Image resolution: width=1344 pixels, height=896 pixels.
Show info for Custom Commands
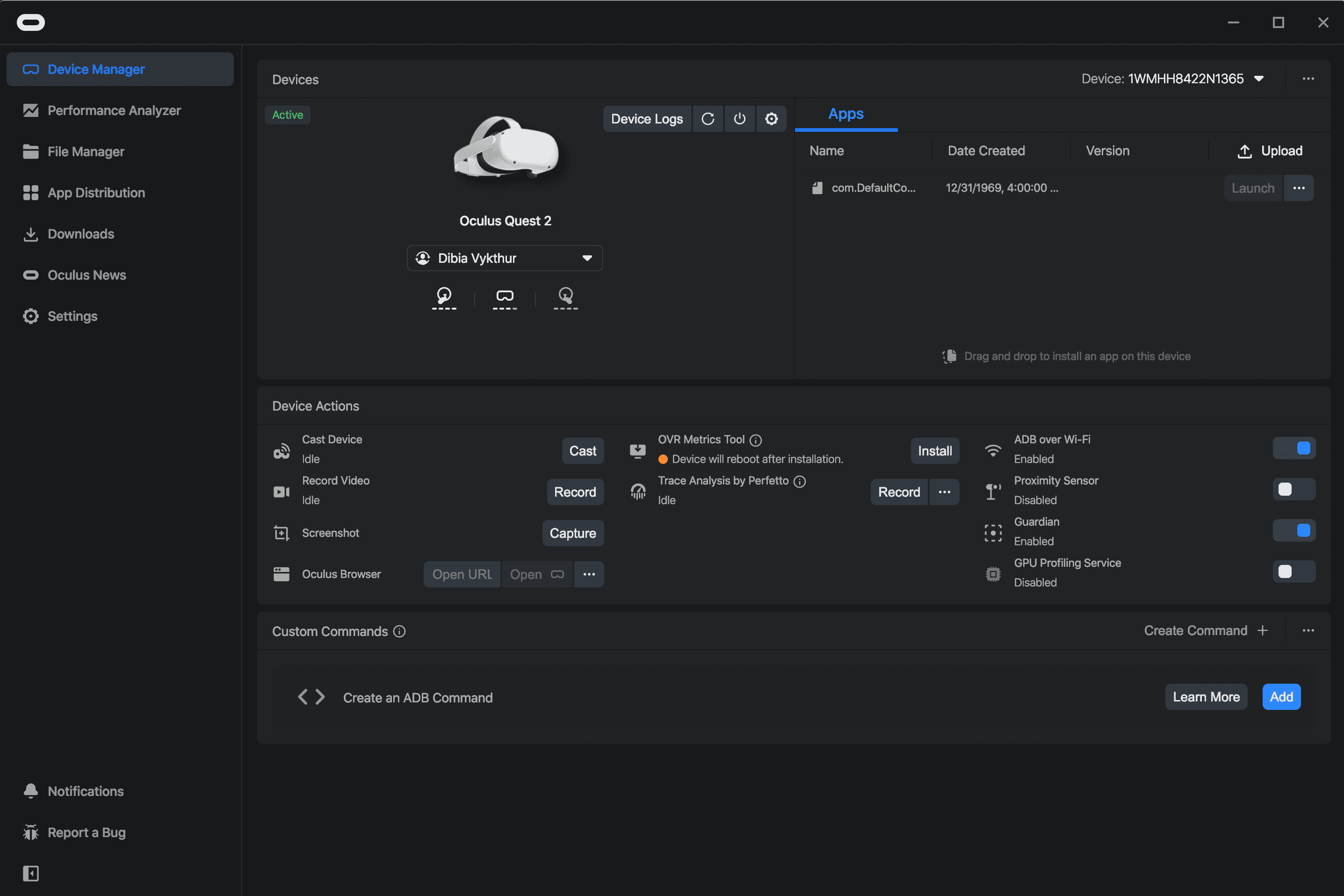399,631
